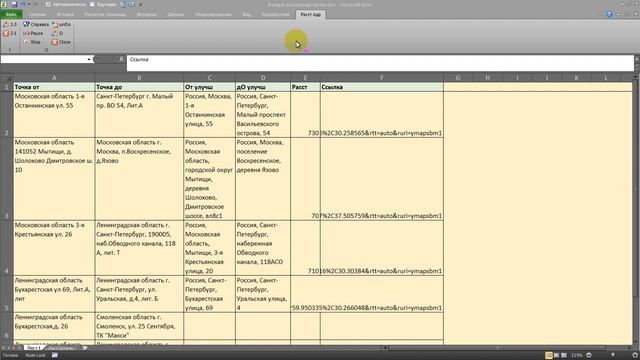Click the select-all corner of the sheet
Screen dimensions: 640x360
(7, 78)
